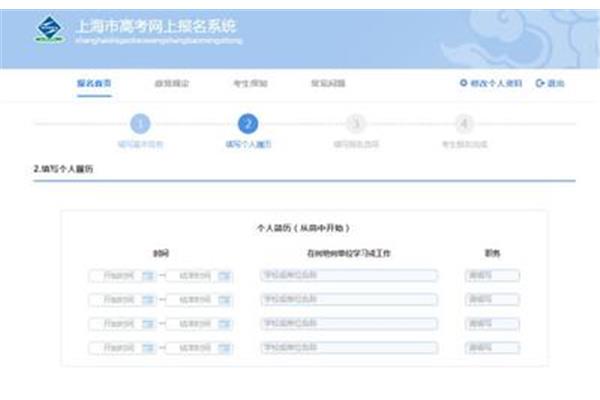The height and width of the screenshot is (400, 600).
Task: Open fourth row end date calendar icon
Action: click(x=225, y=348)
